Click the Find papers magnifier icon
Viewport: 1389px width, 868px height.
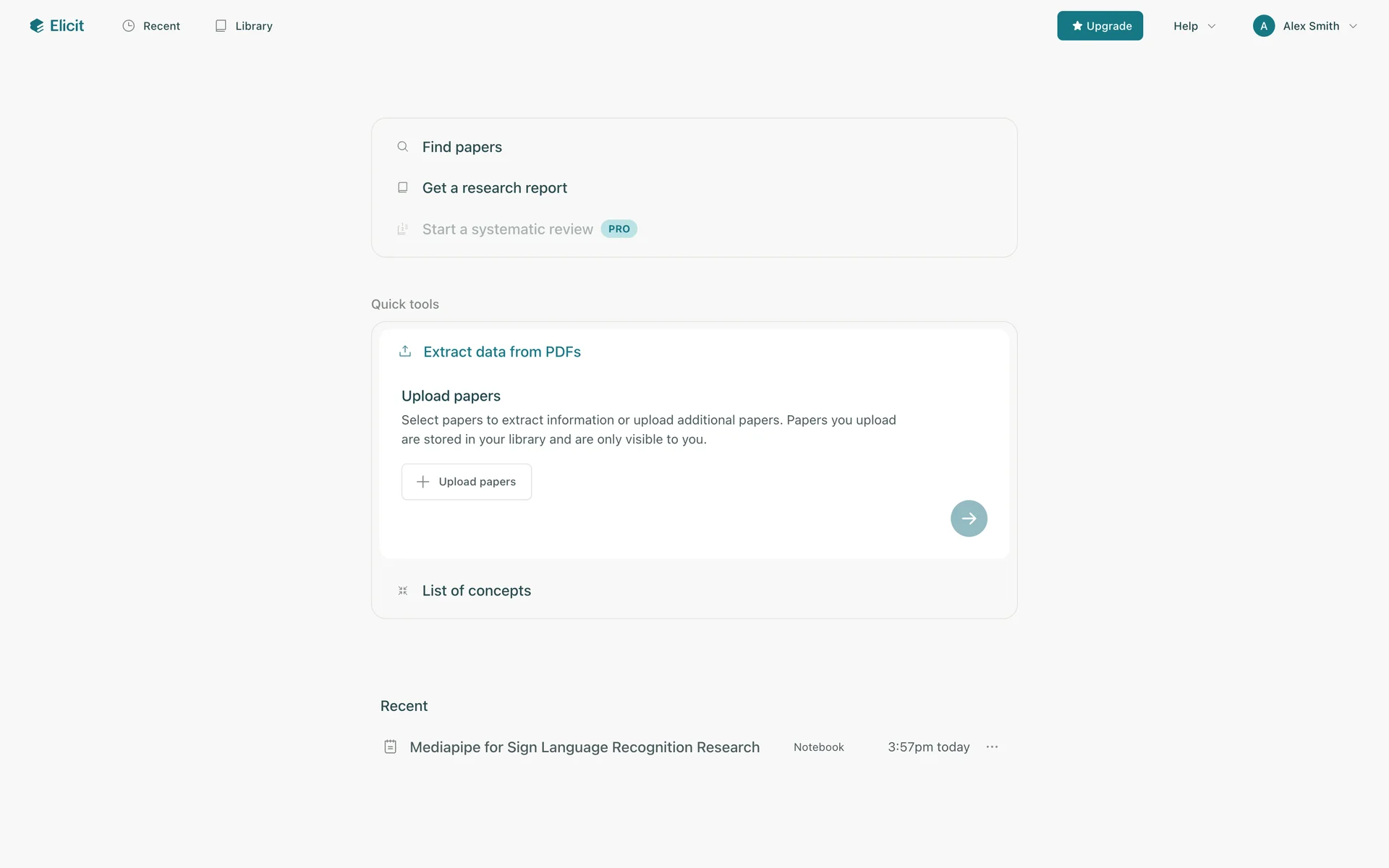403,147
